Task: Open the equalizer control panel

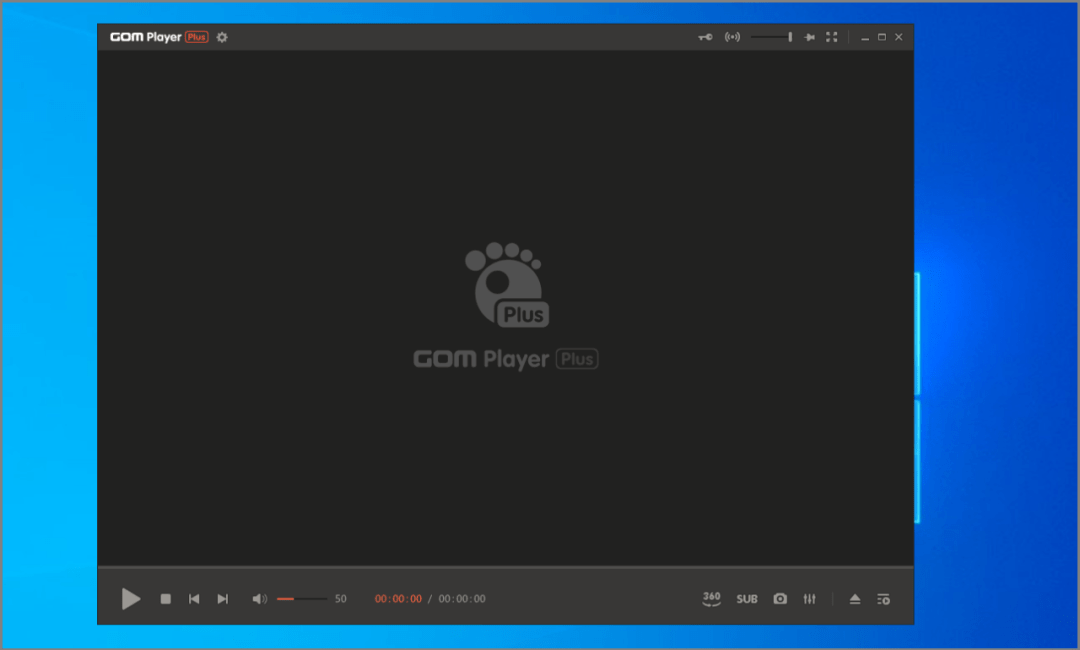Action: tap(809, 599)
